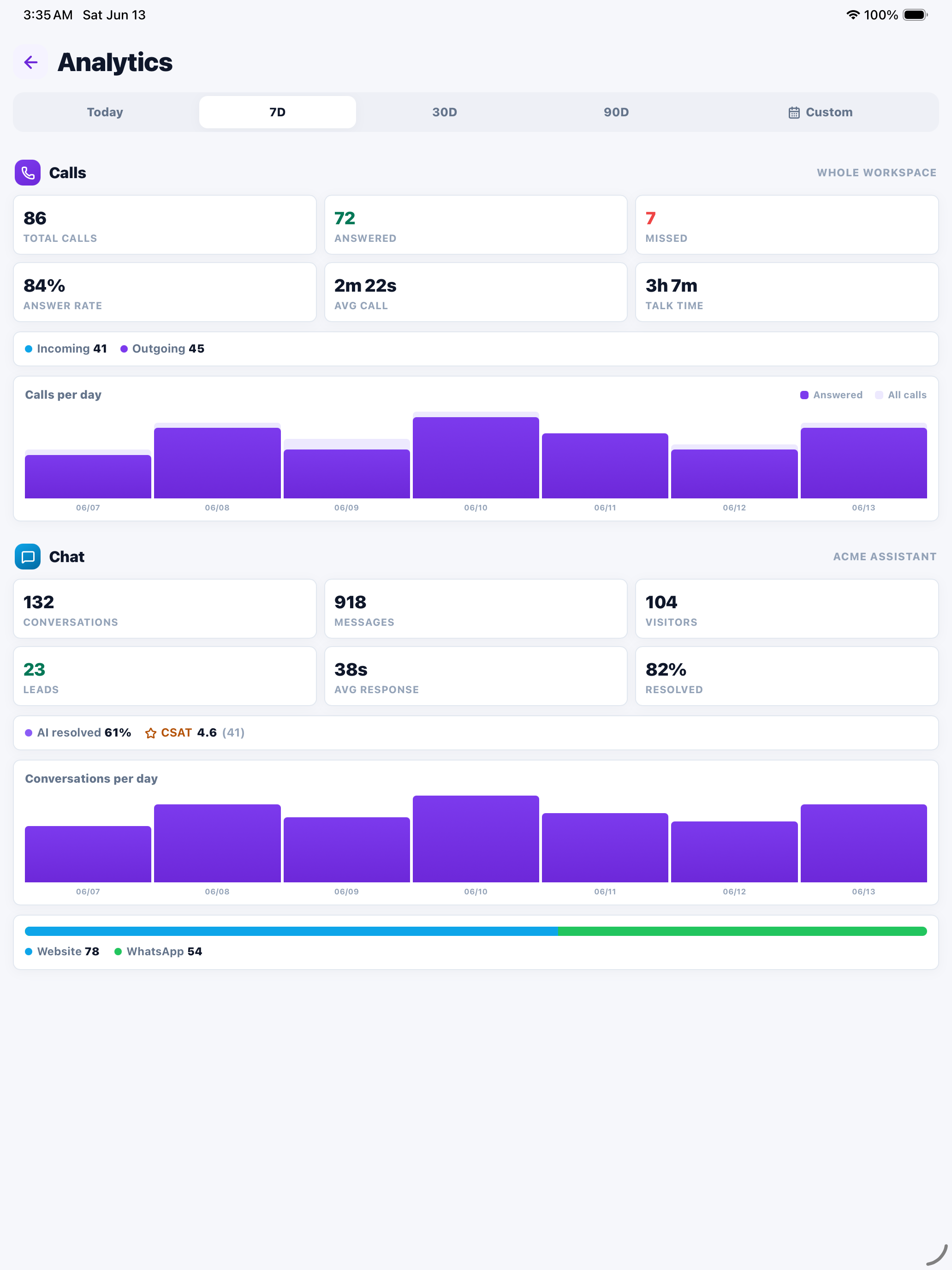Click the Sat Jun 13 date in status bar

[x=114, y=15]
